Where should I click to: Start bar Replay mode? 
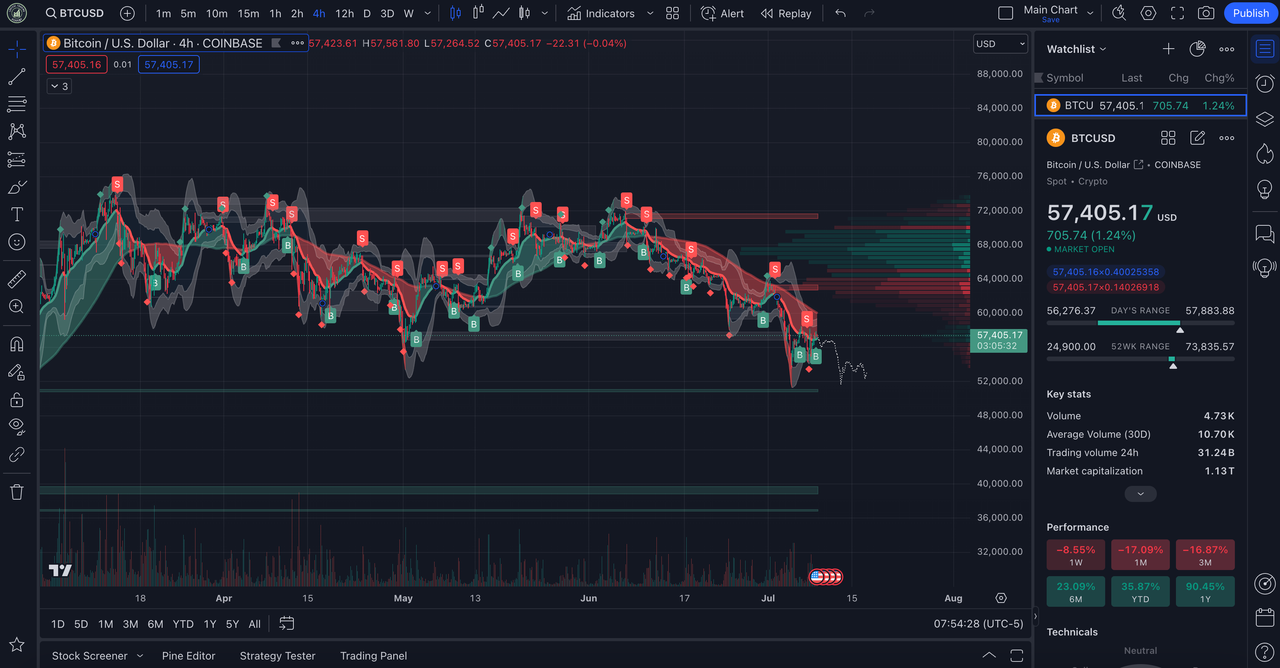pyautogui.click(x=786, y=14)
